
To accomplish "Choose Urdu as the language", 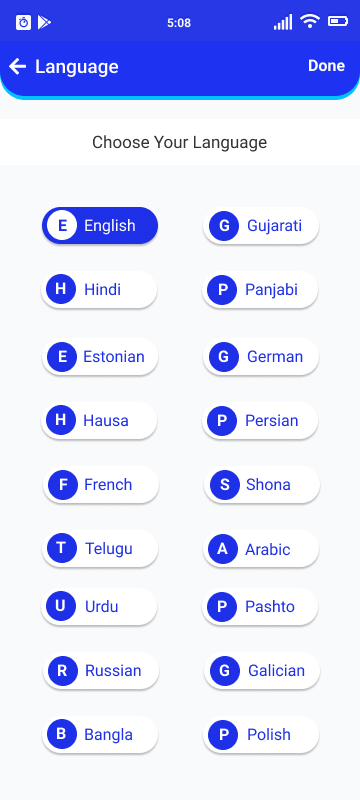I will pyautogui.click(x=99, y=606).
